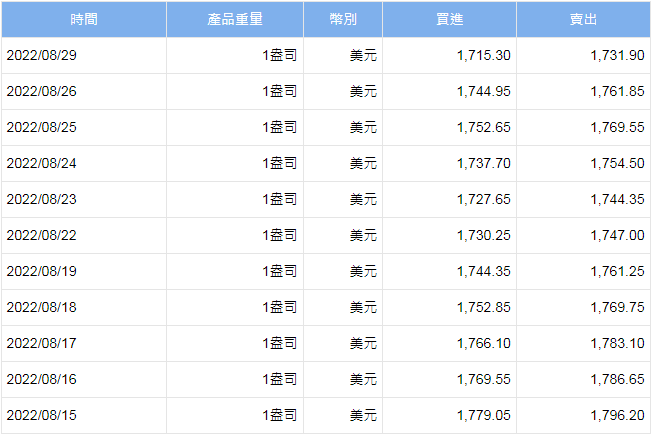Select buy price 1,766.10
The image size is (654, 438).
coord(482,343)
